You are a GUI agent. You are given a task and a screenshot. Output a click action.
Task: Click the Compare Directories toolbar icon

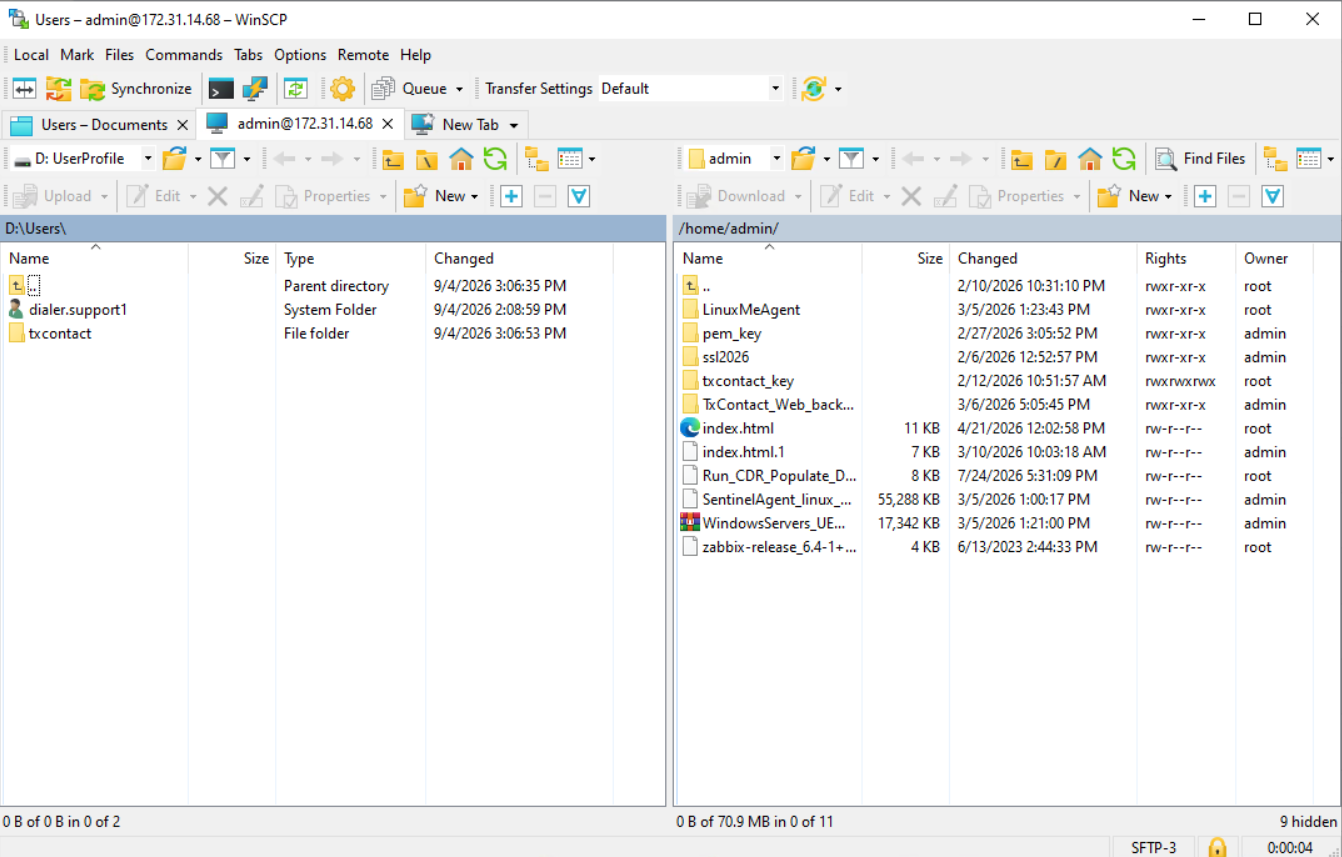pos(24,89)
